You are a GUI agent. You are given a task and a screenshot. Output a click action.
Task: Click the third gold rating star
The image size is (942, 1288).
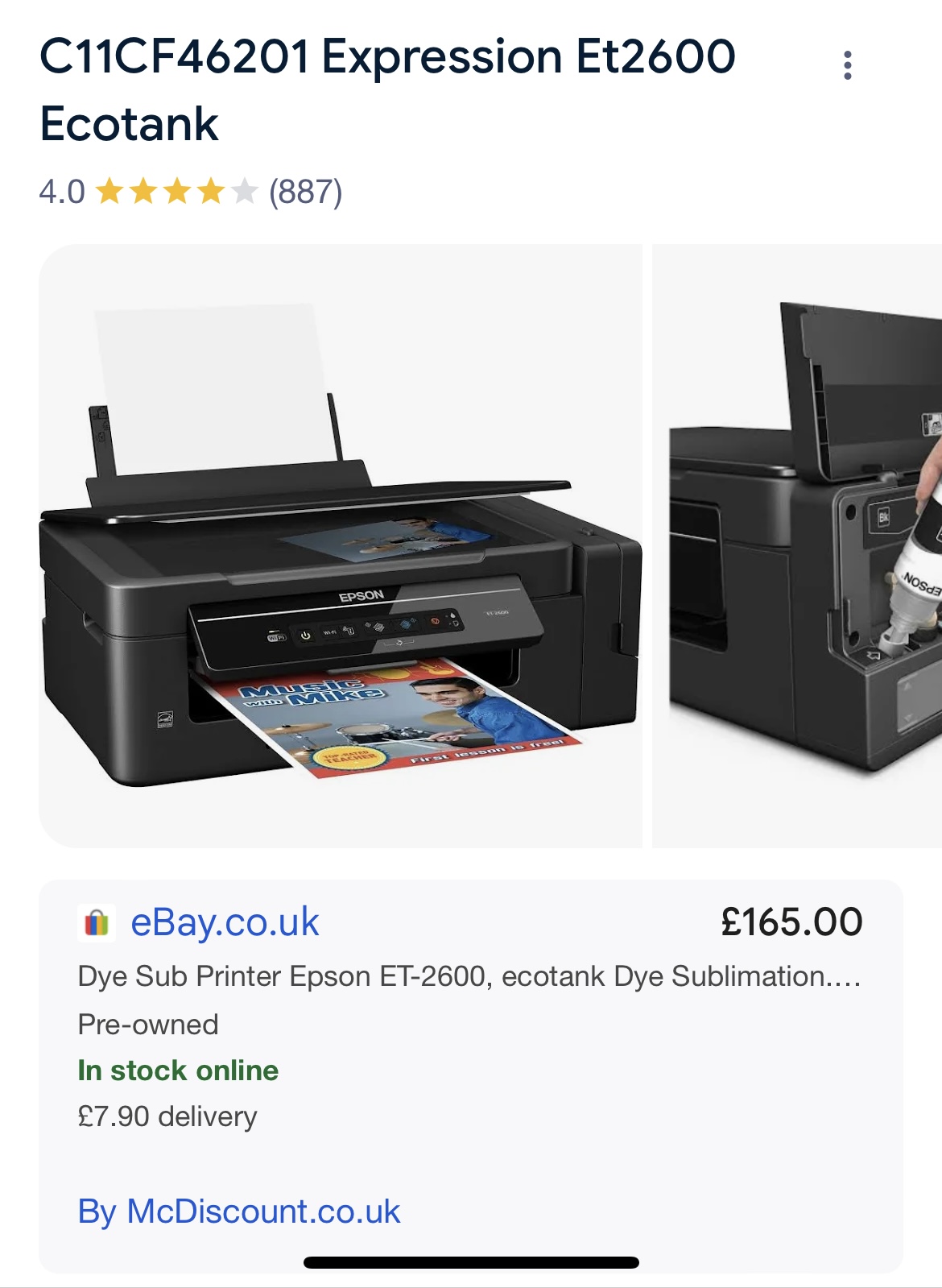[177, 192]
